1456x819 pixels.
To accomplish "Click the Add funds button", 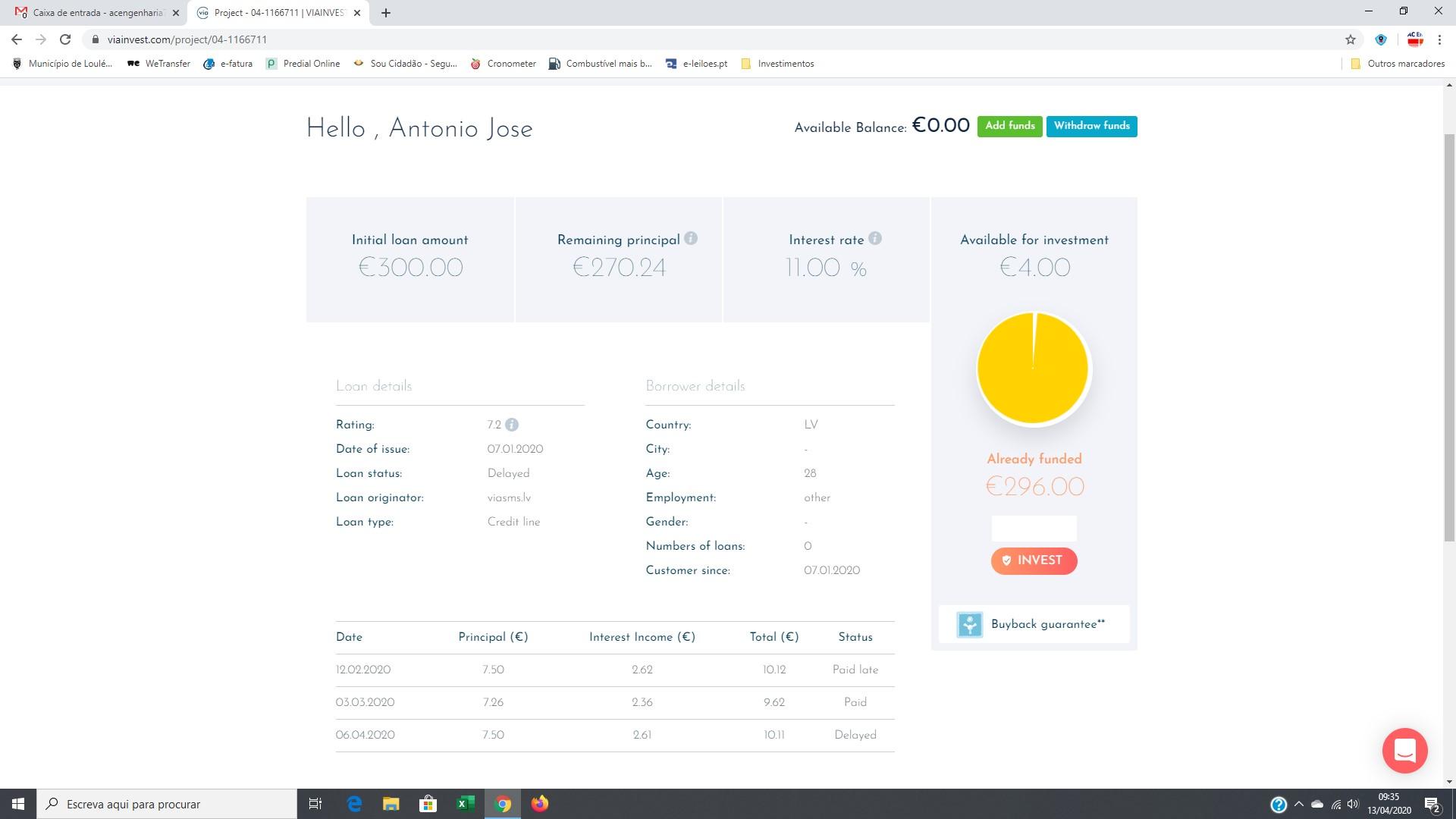I will point(1009,126).
